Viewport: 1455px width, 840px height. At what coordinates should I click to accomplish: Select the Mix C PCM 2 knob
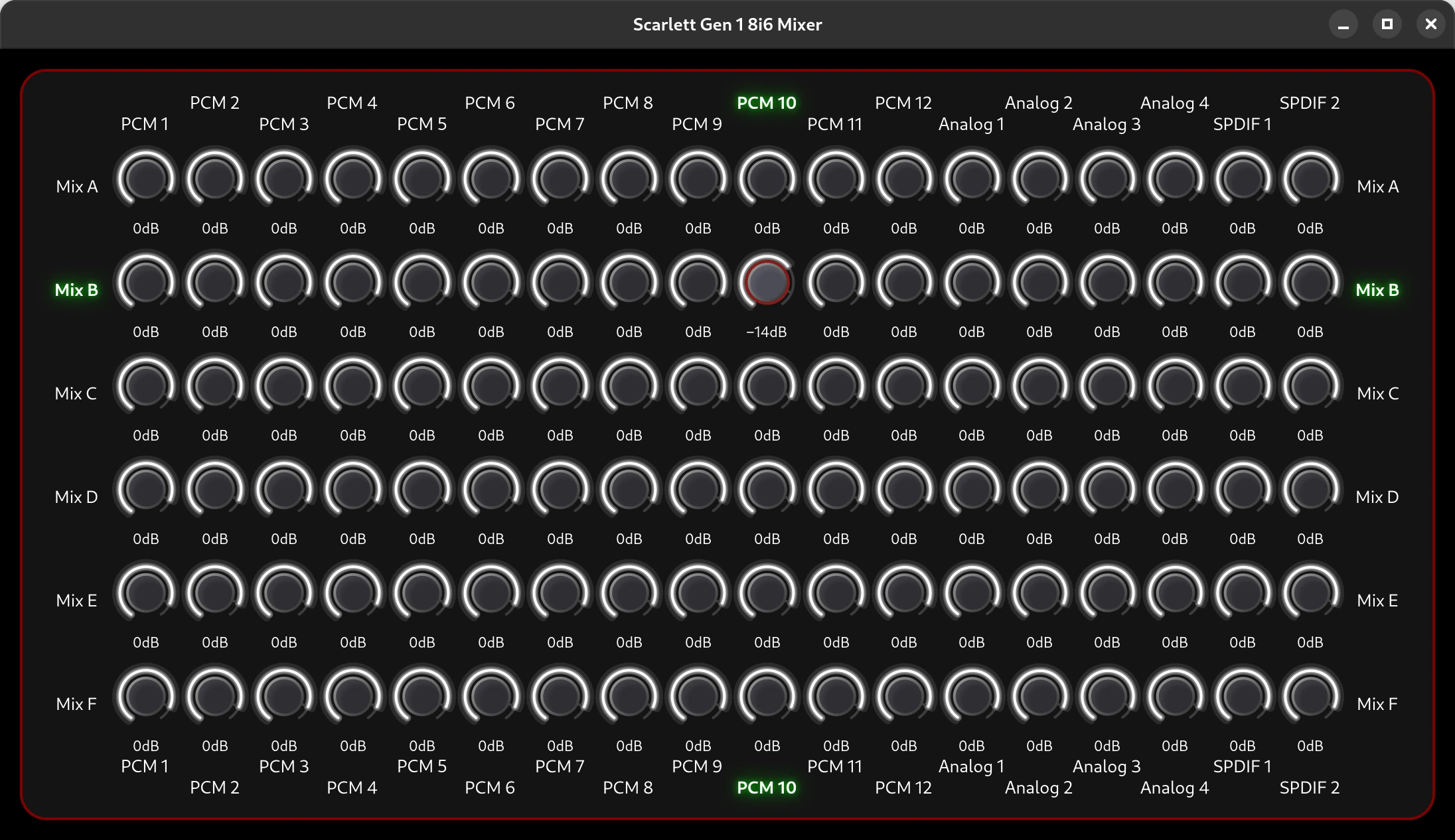pyautogui.click(x=215, y=385)
